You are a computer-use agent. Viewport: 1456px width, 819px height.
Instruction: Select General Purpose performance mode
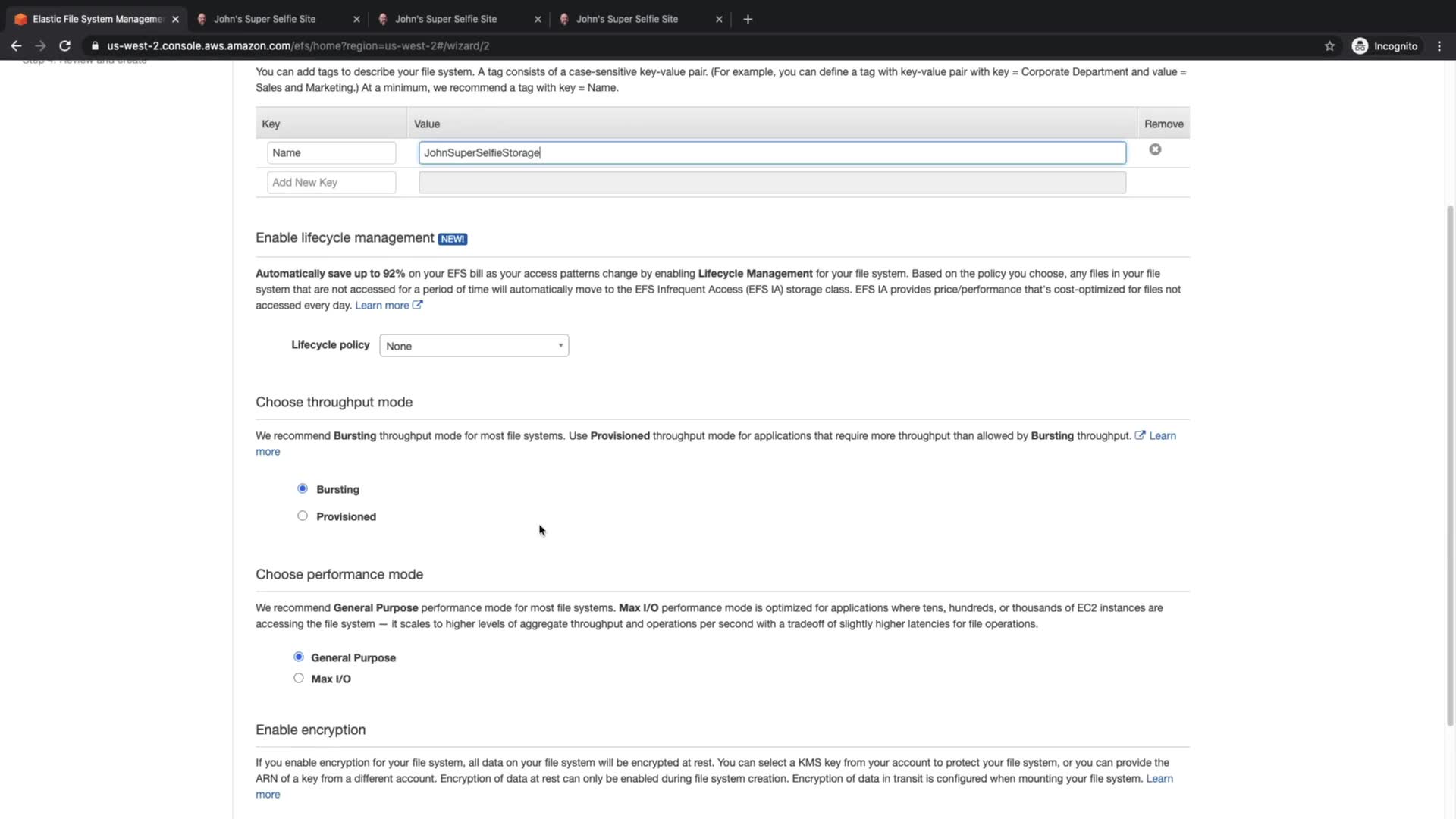pyautogui.click(x=299, y=657)
